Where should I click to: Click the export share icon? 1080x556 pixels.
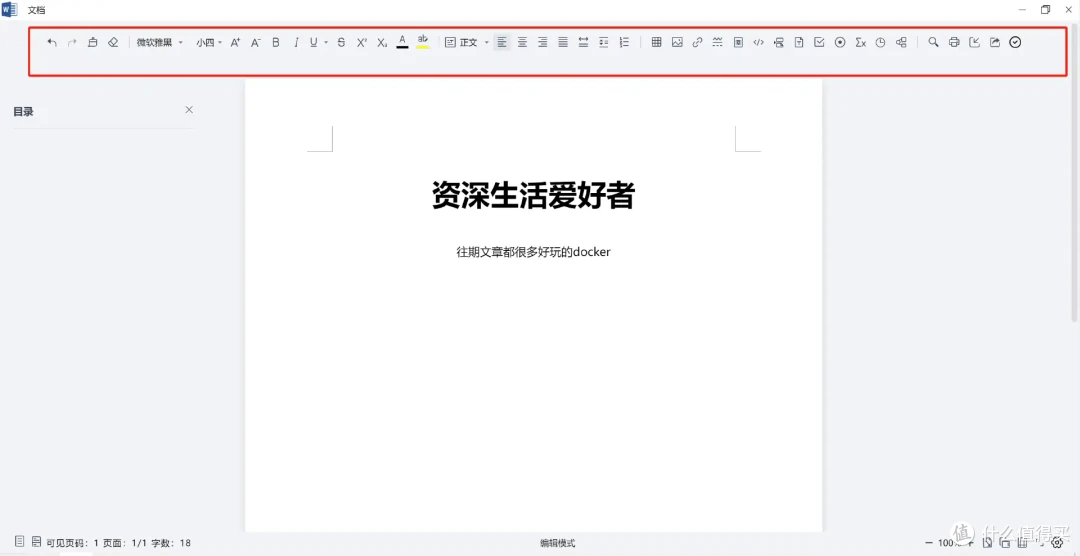tap(995, 43)
